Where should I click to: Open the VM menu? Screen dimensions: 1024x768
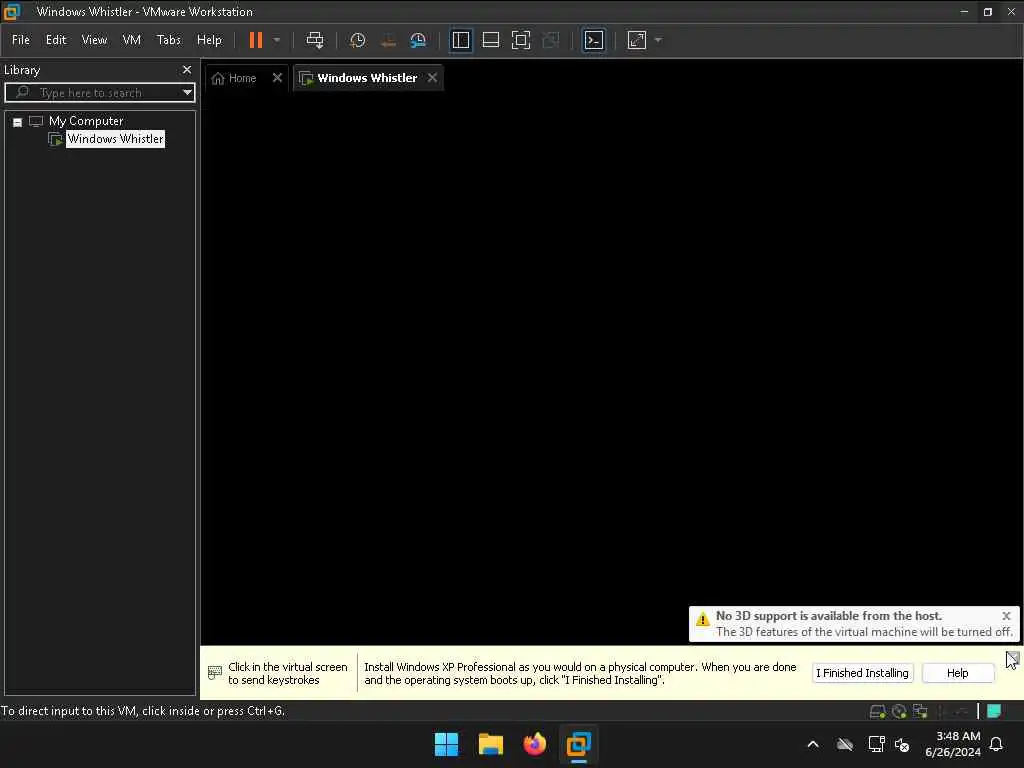click(131, 40)
